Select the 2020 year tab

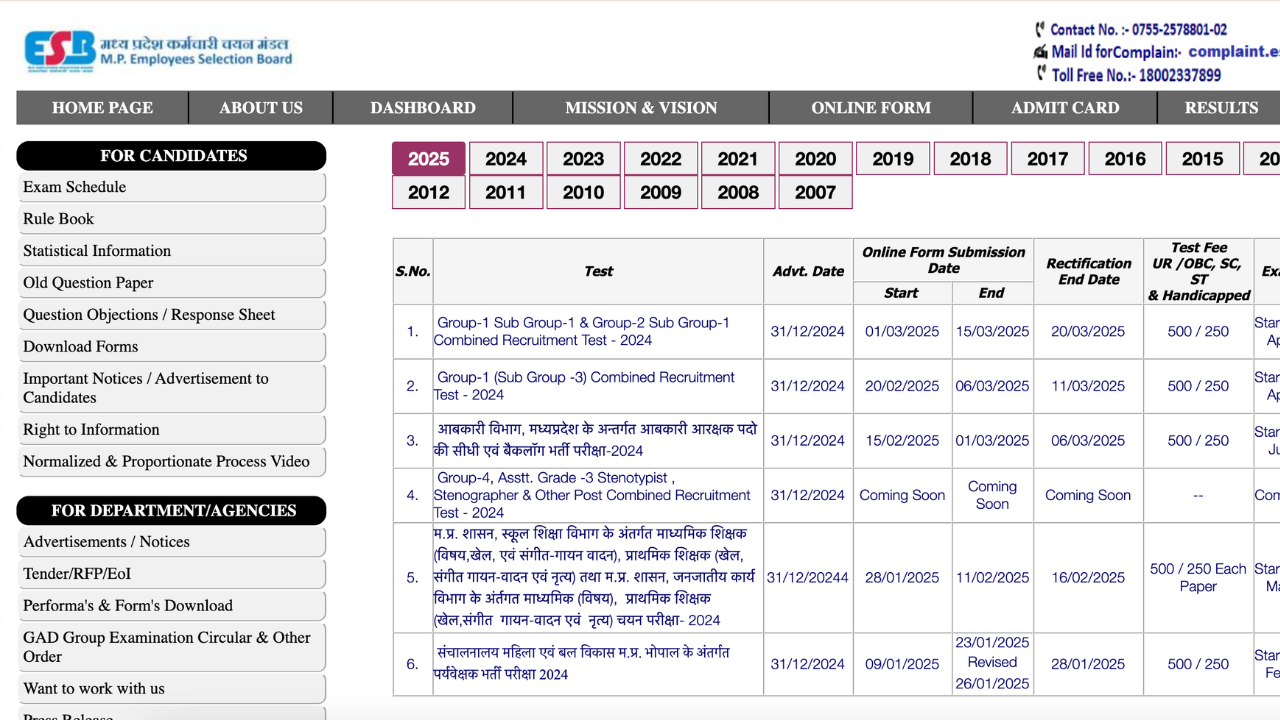click(x=815, y=158)
